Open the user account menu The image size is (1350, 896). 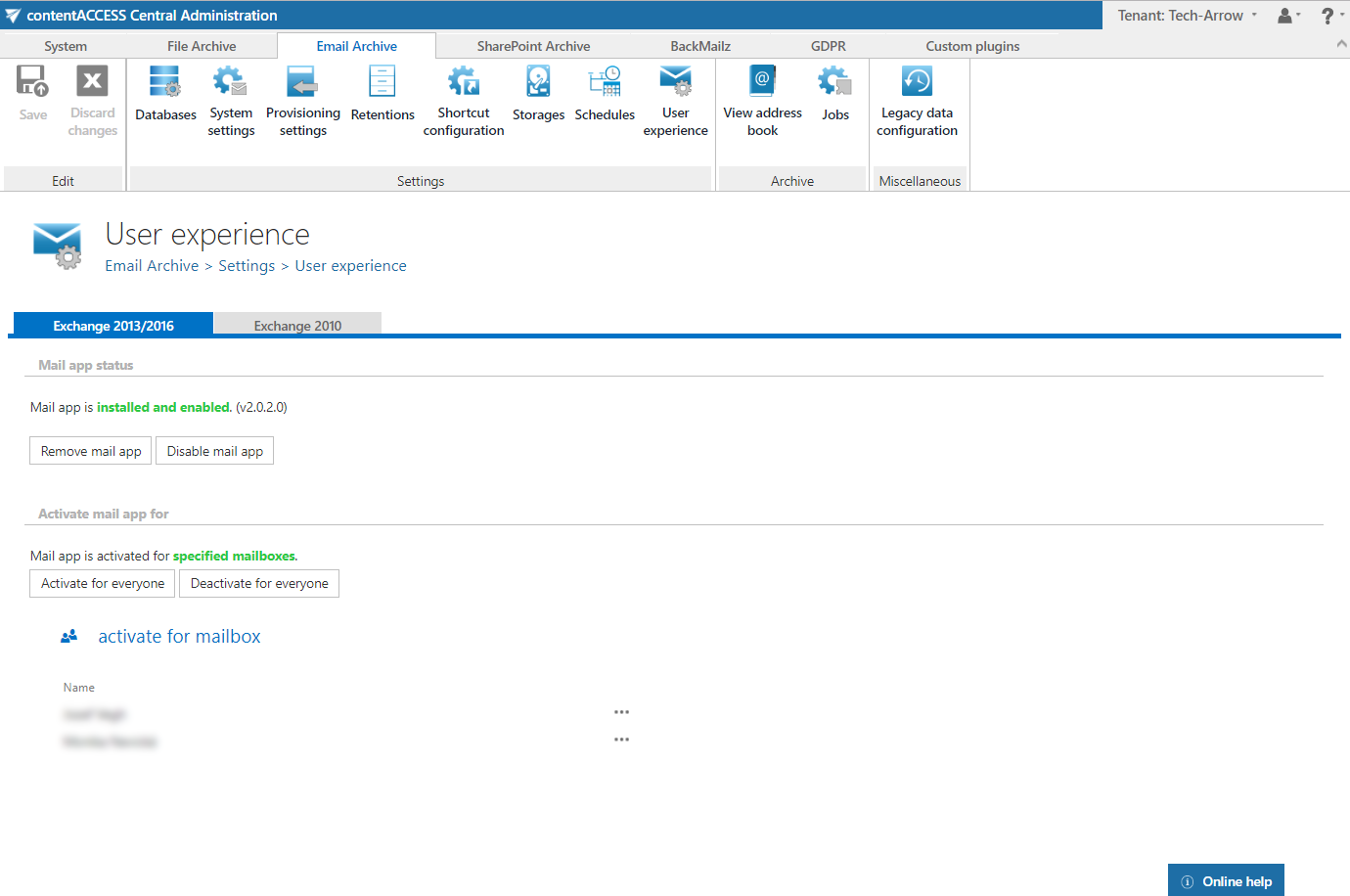pos(1288,15)
